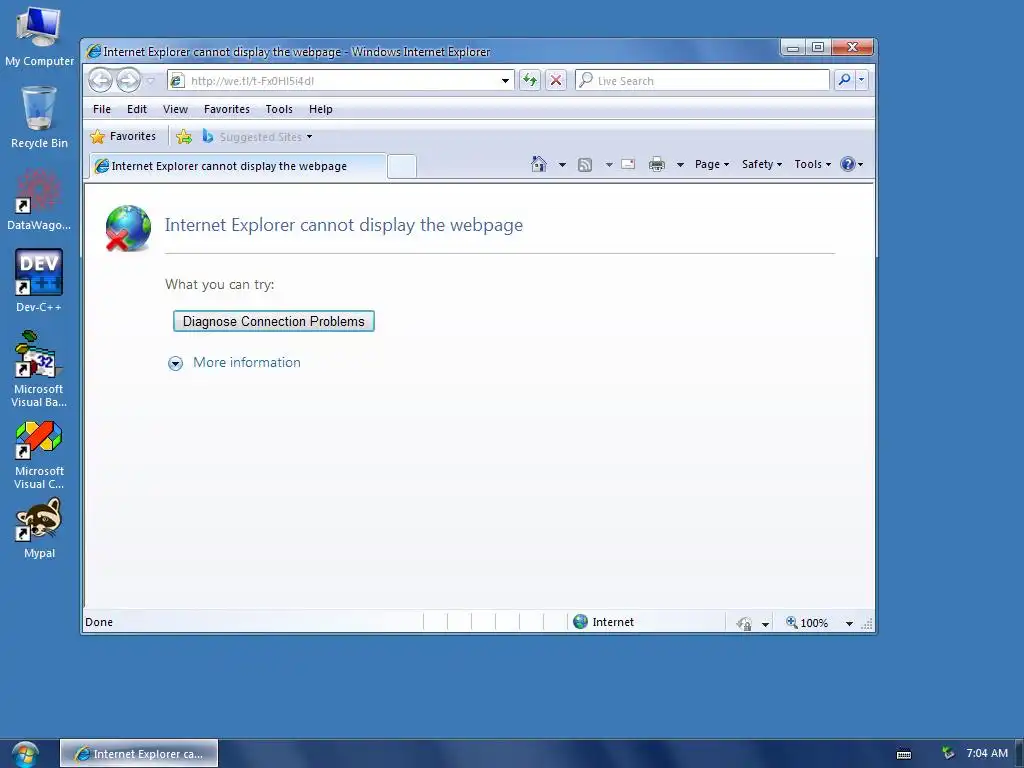The image size is (1024, 768).
Task: Select My Computer desktop icon
Action: [39, 35]
